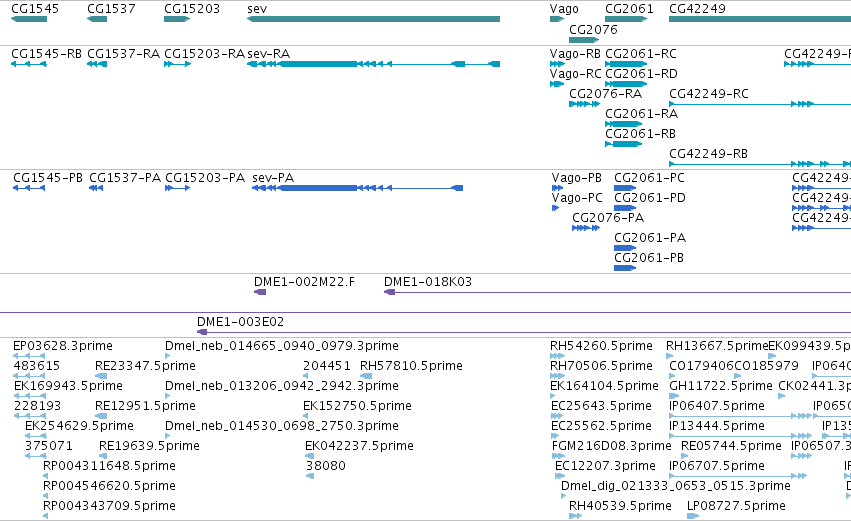Open the RH70506.5prime label
851x521 pixels.
tap(601, 366)
